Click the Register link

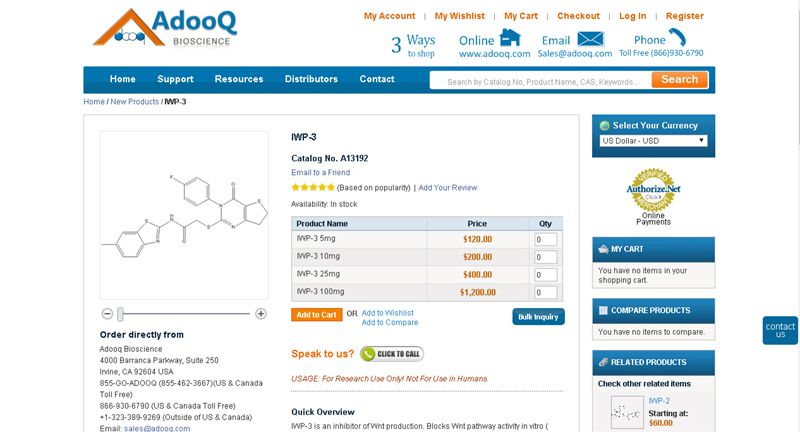tap(685, 16)
